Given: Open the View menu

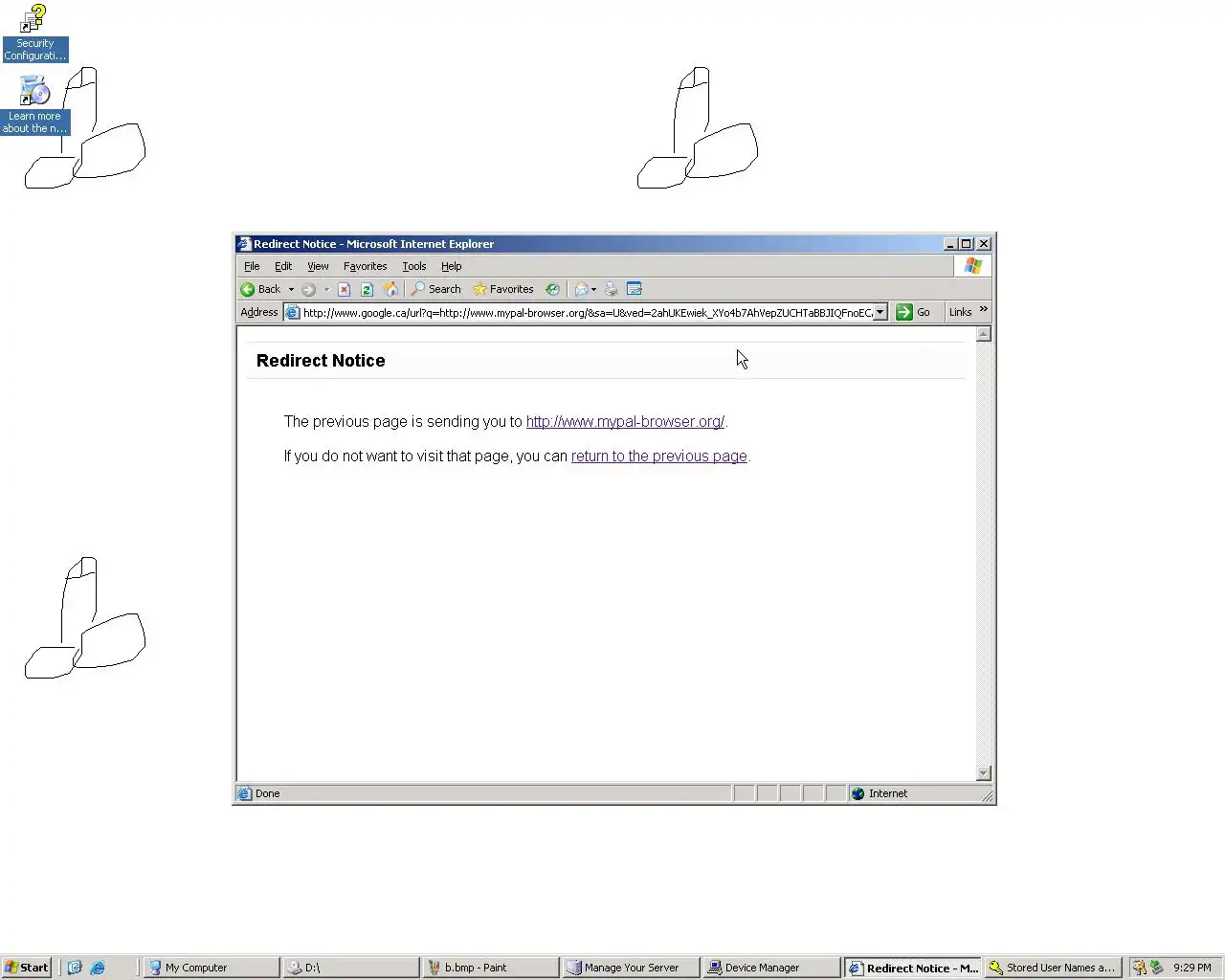Looking at the screenshot, I should [x=318, y=266].
